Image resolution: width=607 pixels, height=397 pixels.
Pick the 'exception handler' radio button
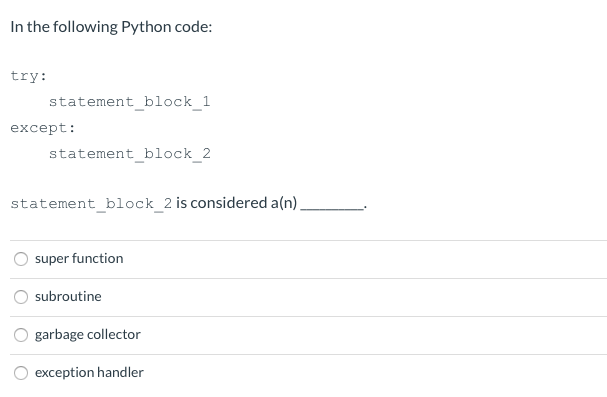tap(21, 373)
